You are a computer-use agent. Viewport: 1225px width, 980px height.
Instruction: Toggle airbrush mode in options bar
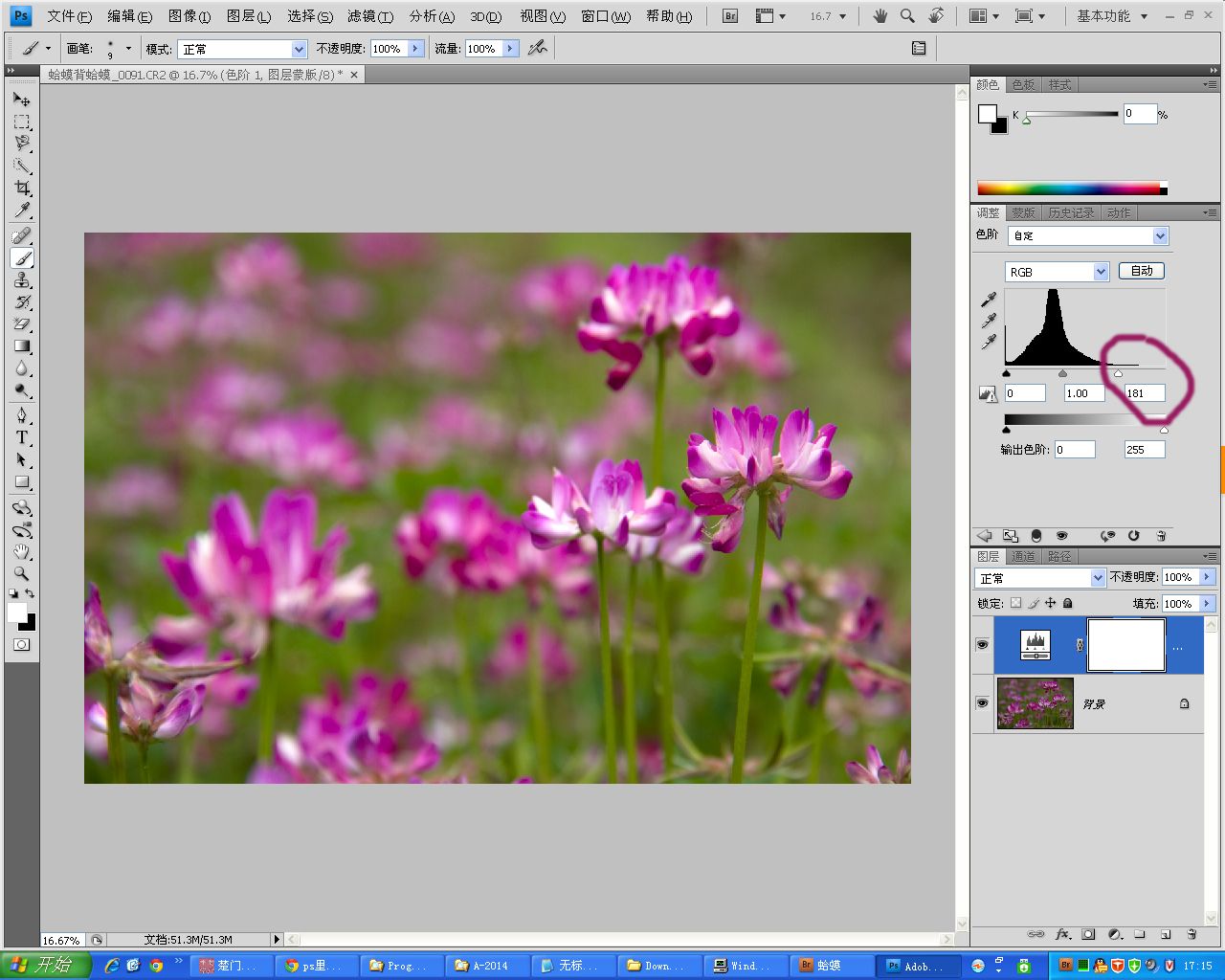click(x=538, y=47)
